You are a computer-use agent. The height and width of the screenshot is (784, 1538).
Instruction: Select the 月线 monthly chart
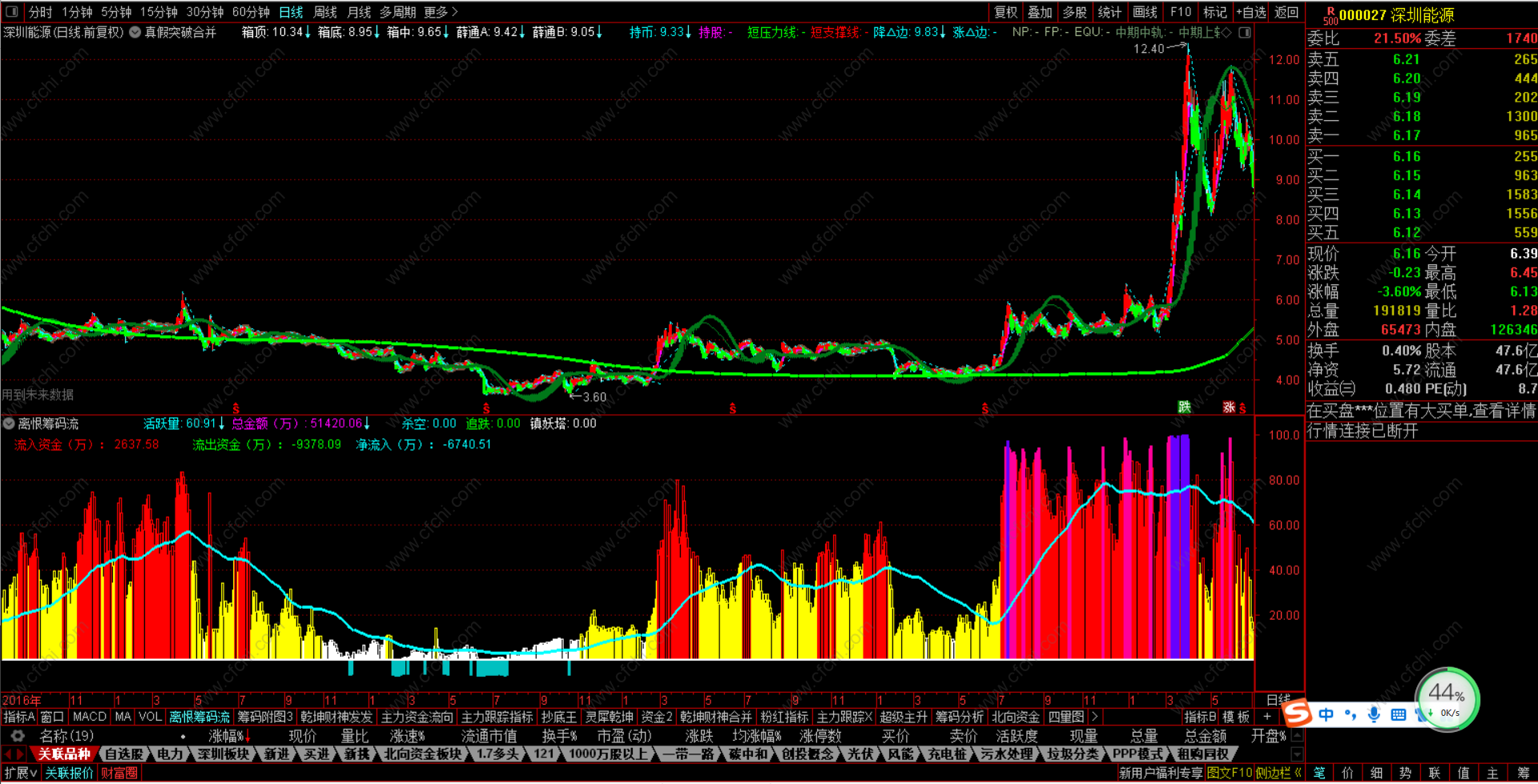(359, 12)
